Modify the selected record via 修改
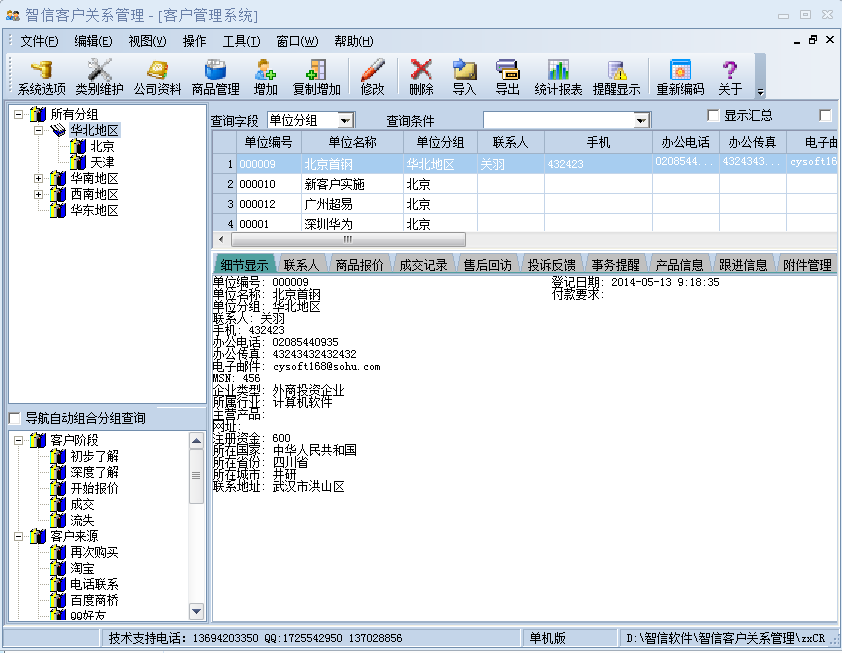Viewport: 842px width, 653px height. pos(372,78)
